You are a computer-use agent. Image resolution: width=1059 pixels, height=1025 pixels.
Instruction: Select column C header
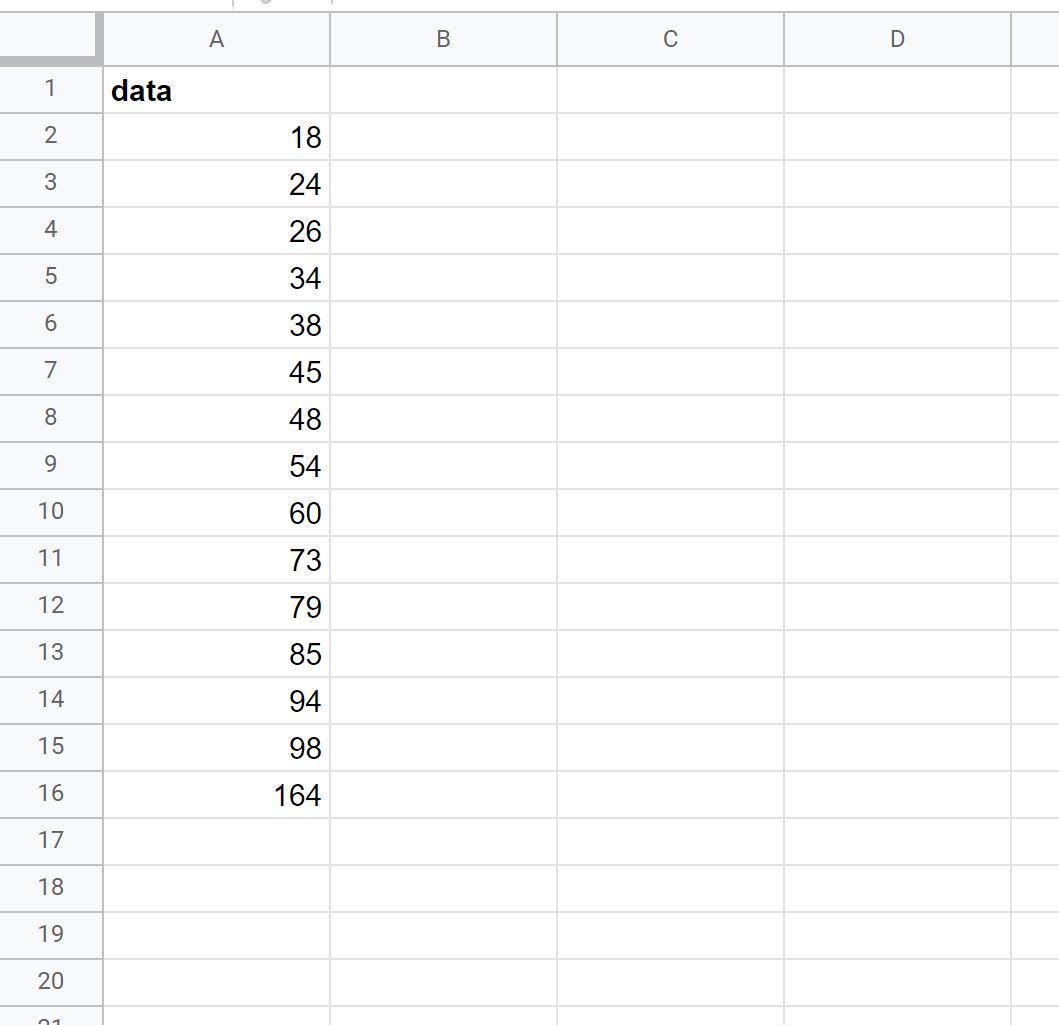[670, 40]
